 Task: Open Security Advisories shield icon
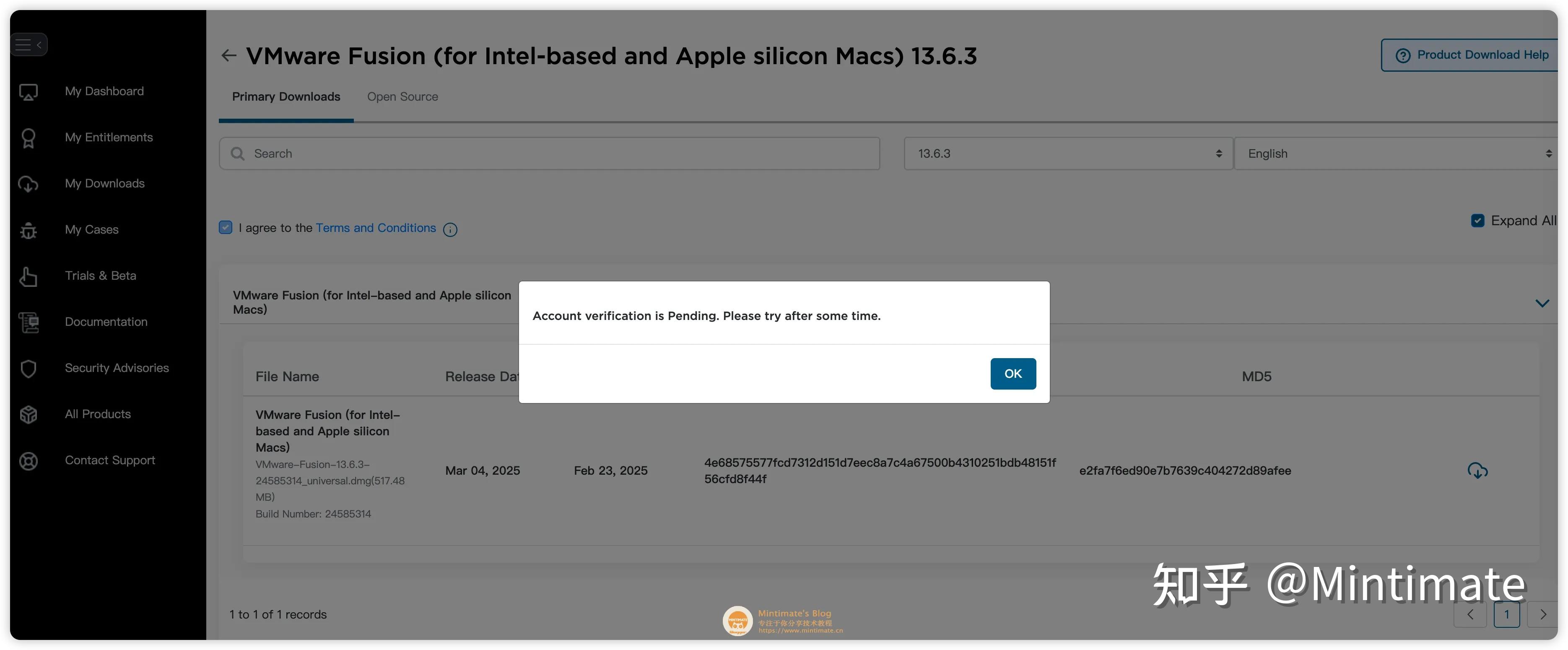coord(29,368)
